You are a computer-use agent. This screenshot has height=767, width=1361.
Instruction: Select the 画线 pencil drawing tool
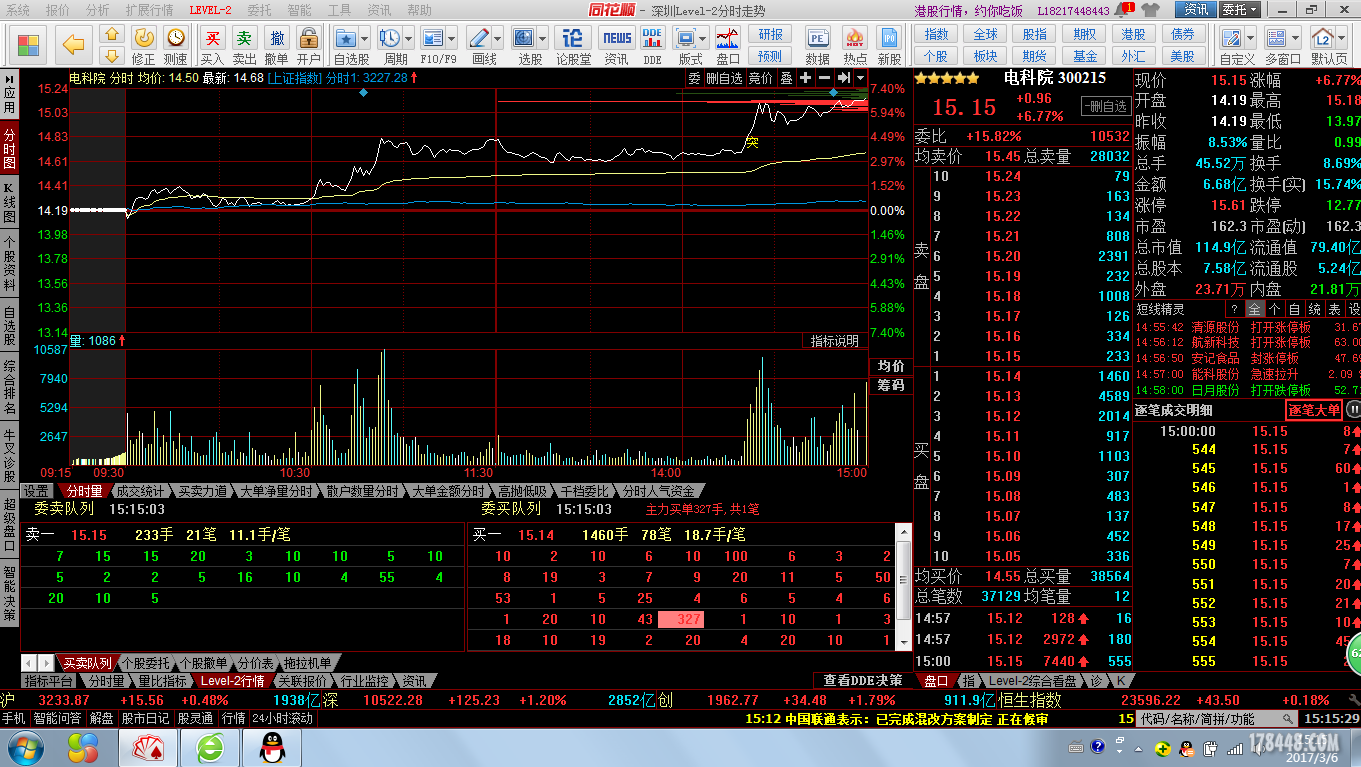479,38
